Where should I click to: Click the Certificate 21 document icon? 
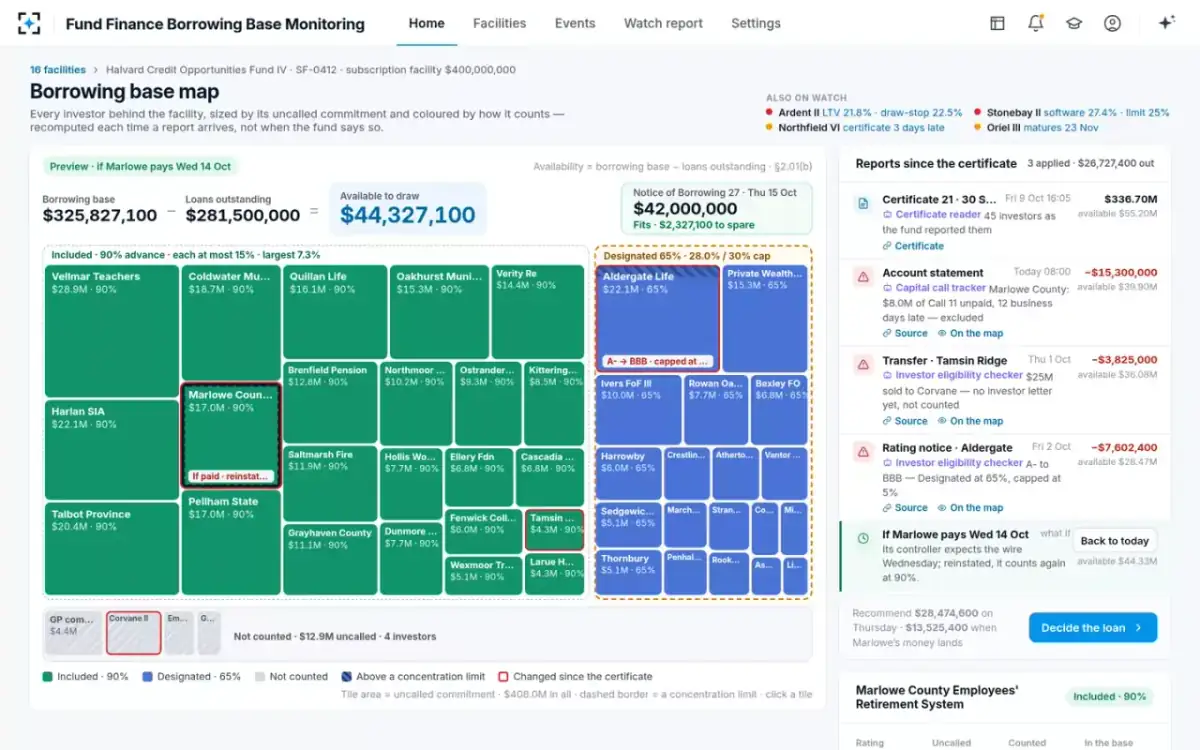click(x=862, y=203)
